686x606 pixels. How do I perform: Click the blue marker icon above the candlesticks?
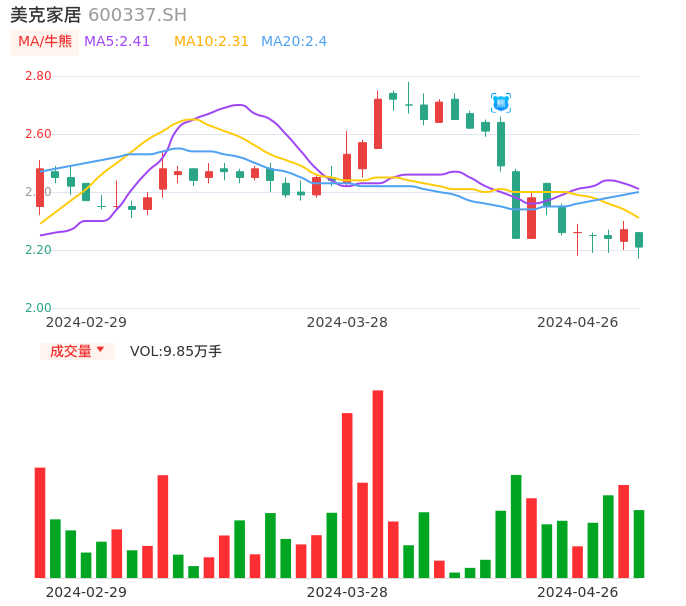501,103
